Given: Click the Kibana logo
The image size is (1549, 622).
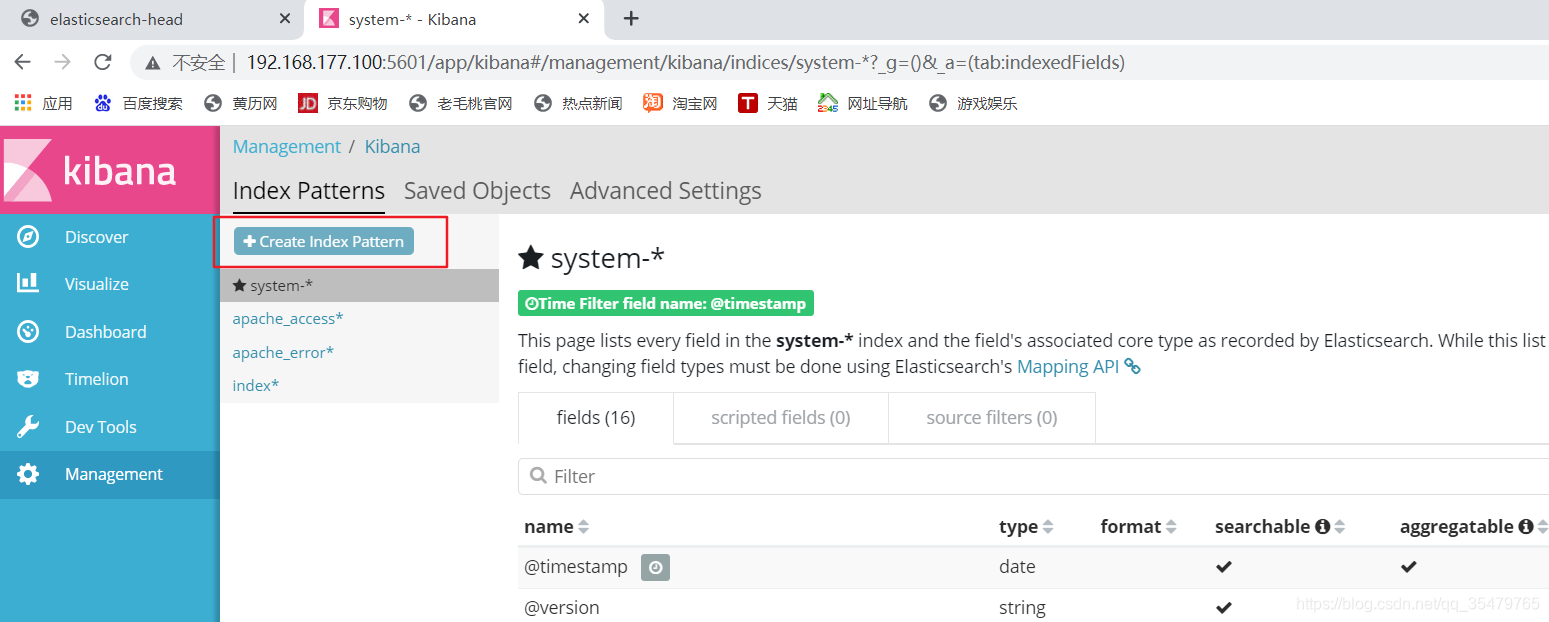Looking at the screenshot, I should (90, 170).
